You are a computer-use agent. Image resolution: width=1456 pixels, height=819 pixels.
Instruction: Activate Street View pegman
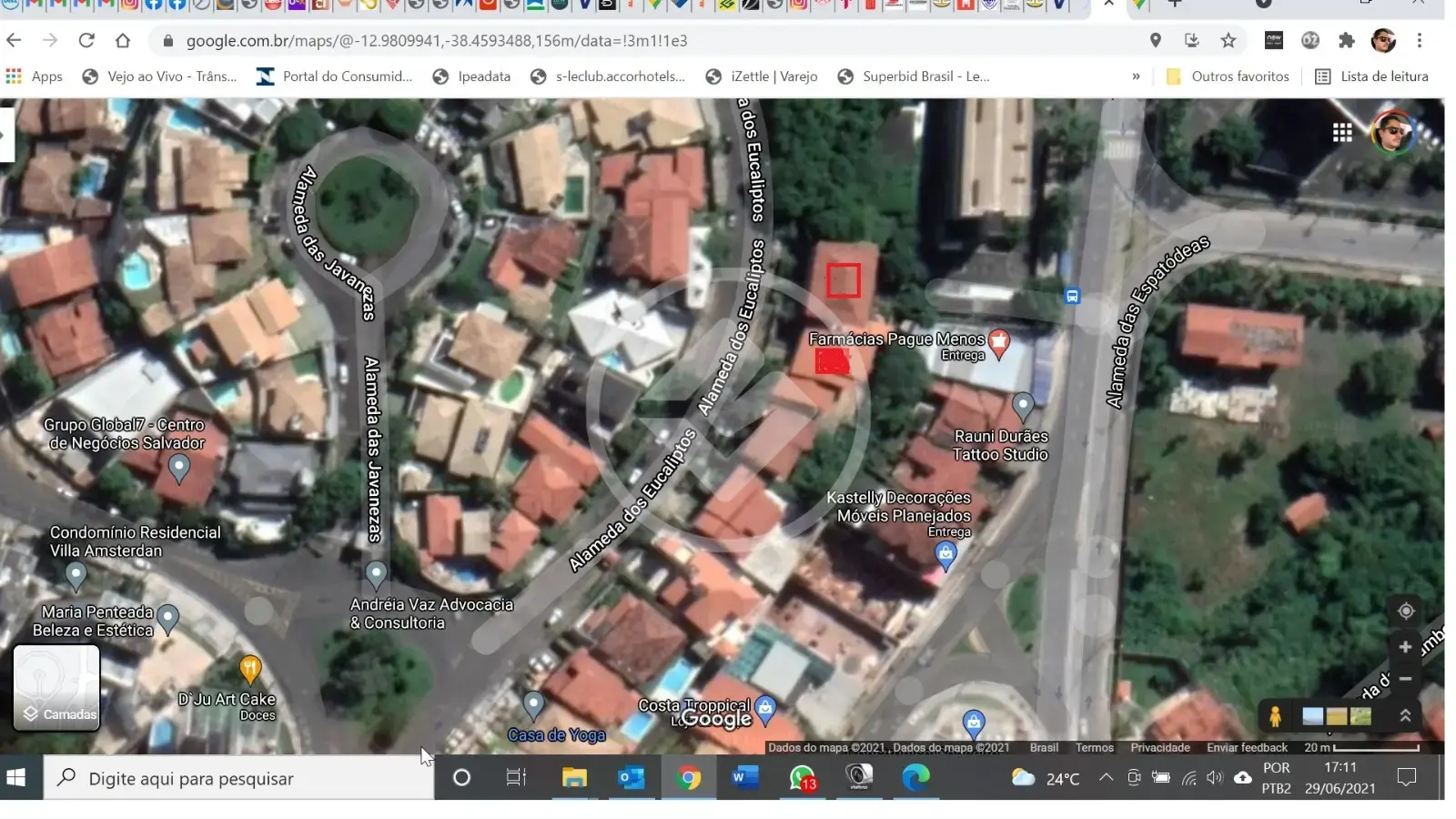[1275, 716]
